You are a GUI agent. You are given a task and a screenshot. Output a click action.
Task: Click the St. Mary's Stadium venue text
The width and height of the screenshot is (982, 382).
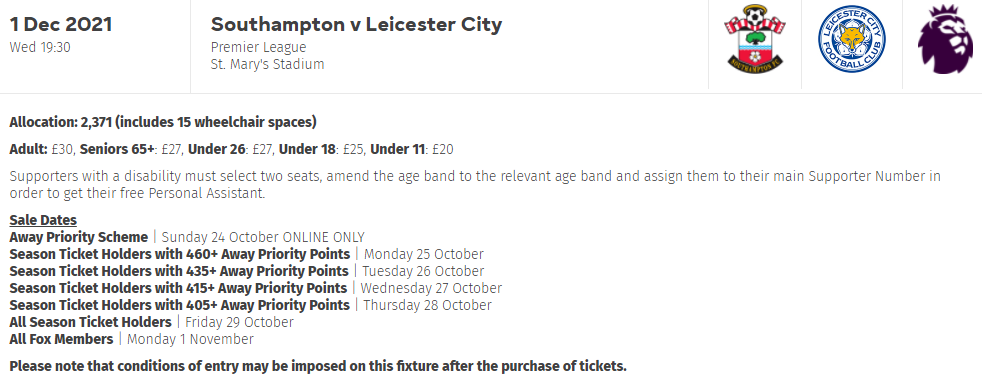(x=267, y=64)
